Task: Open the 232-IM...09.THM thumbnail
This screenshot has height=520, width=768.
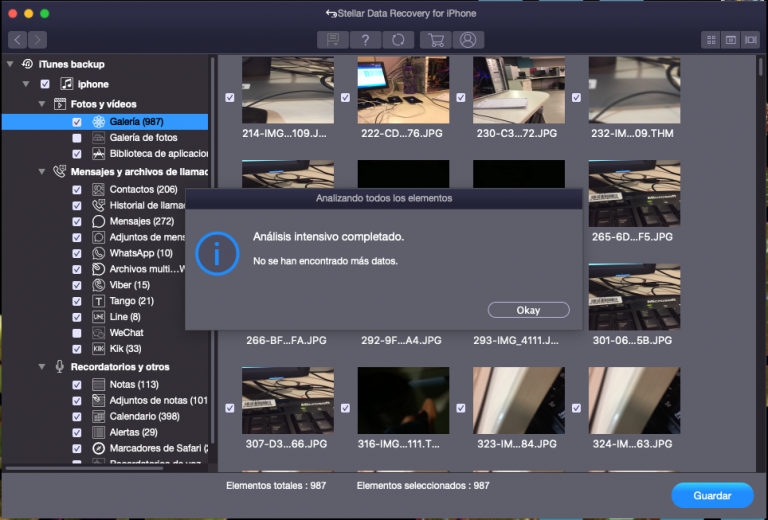Action: (634, 90)
